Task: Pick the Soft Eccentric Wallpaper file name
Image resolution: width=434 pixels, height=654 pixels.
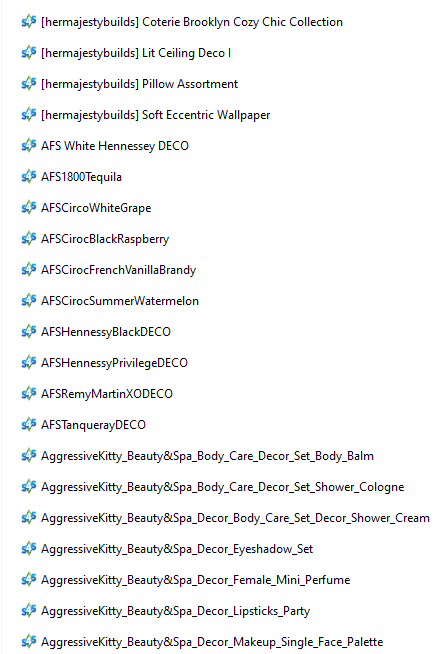Action: coord(156,115)
